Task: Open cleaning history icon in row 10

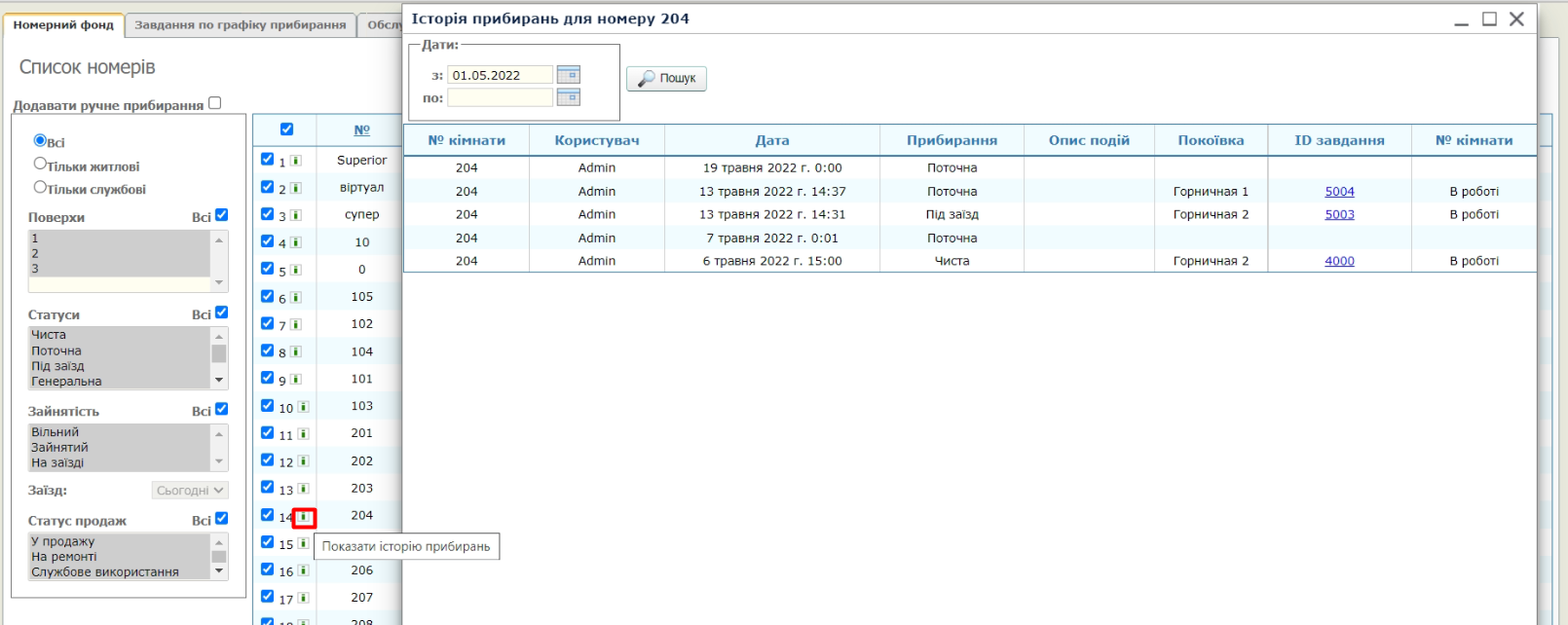Action: tap(303, 407)
